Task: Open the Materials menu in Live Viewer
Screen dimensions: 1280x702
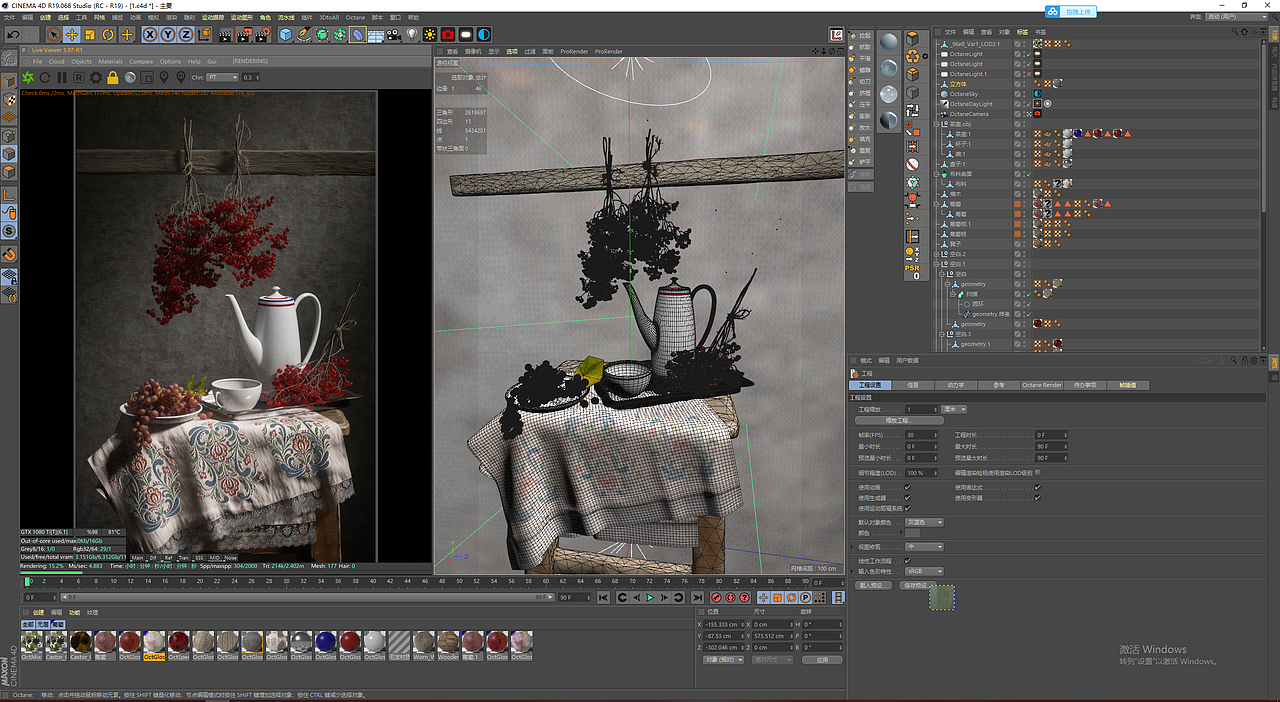Action: pyautogui.click(x=110, y=62)
